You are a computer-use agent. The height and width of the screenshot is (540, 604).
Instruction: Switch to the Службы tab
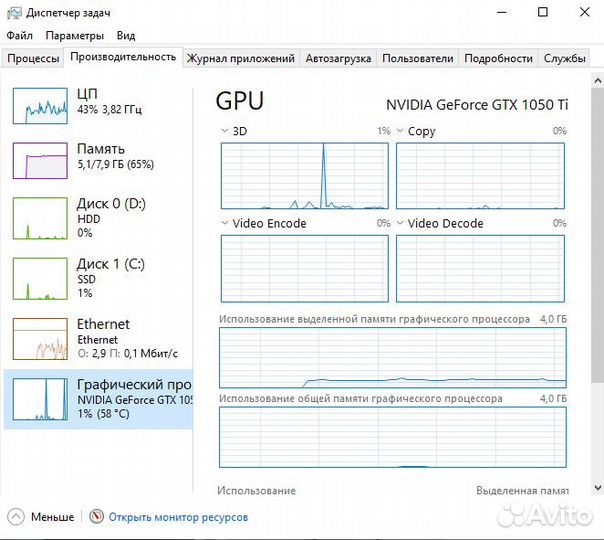tap(565, 58)
